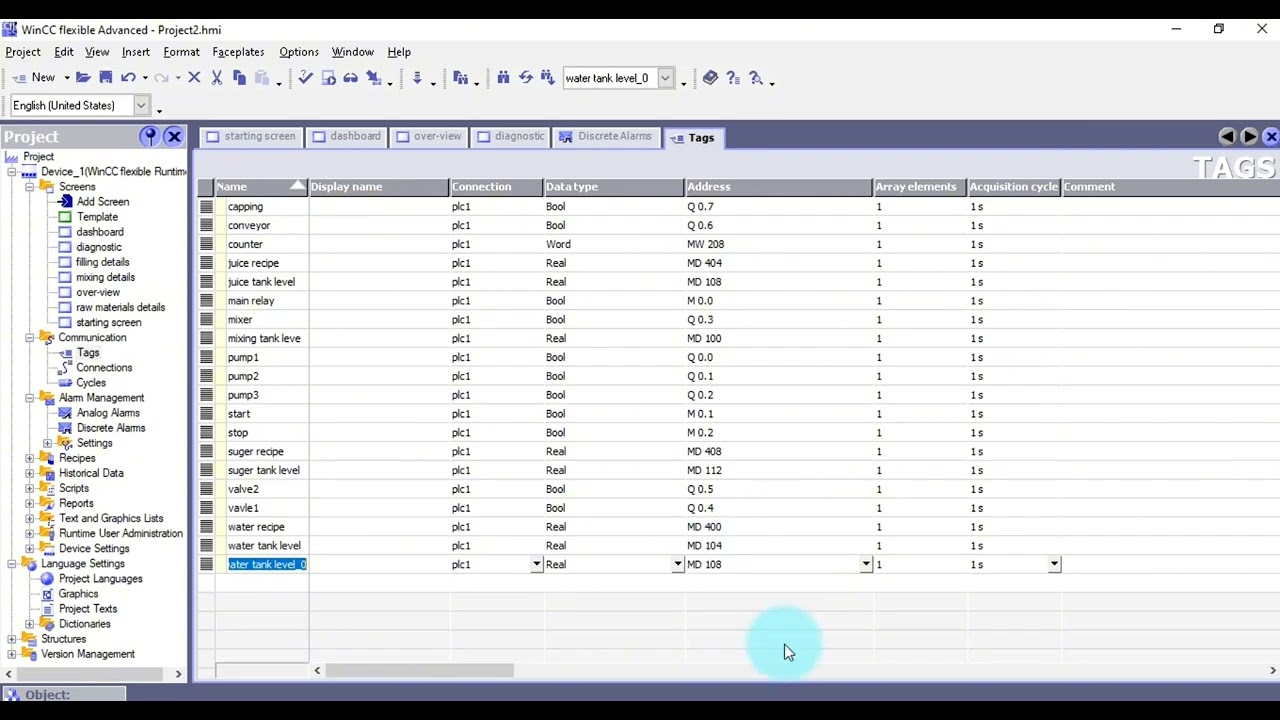
Task: Click the tags table horizontal scrollbar thumb
Action: tap(419, 671)
